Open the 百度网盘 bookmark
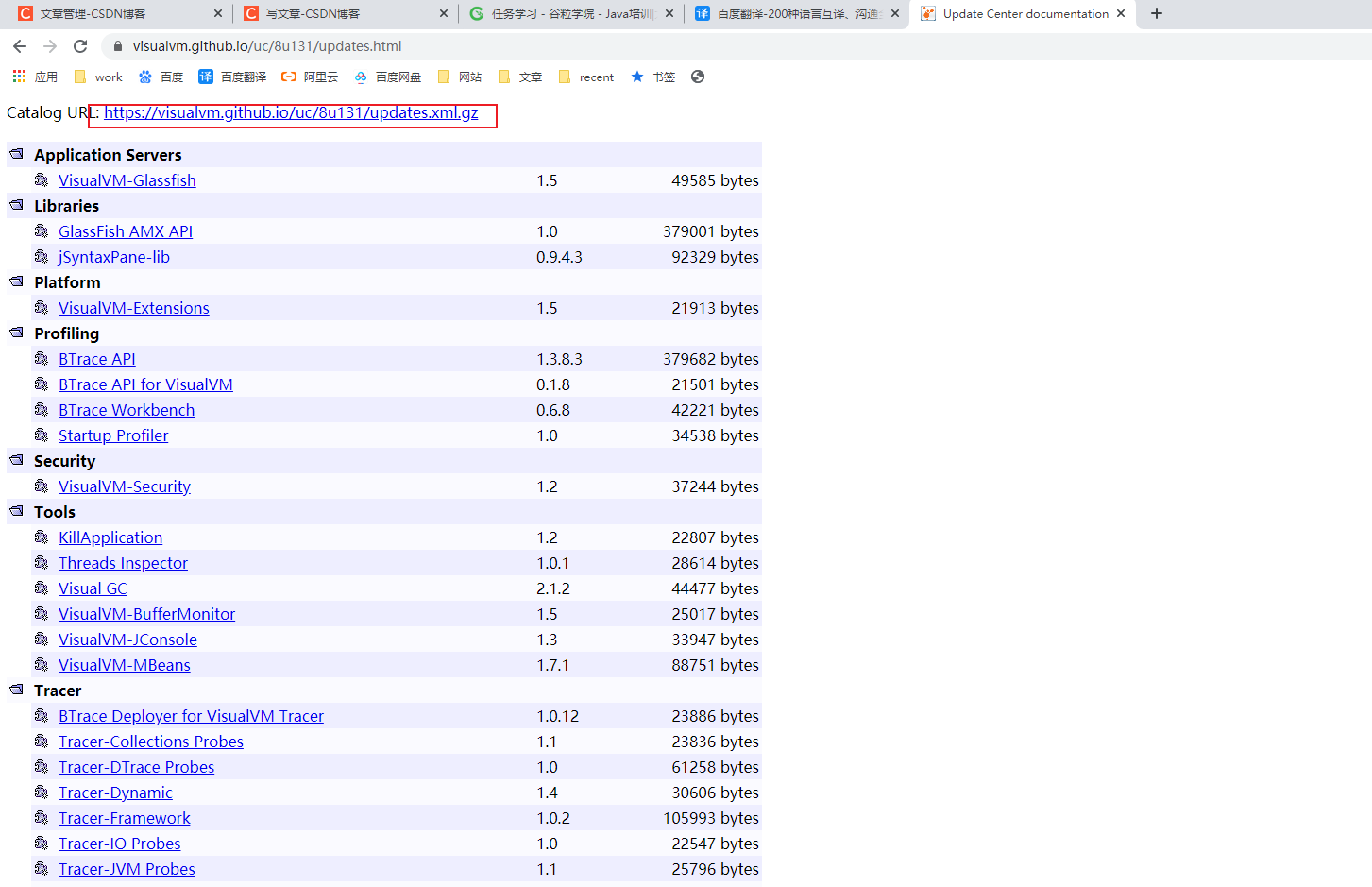 387,77
